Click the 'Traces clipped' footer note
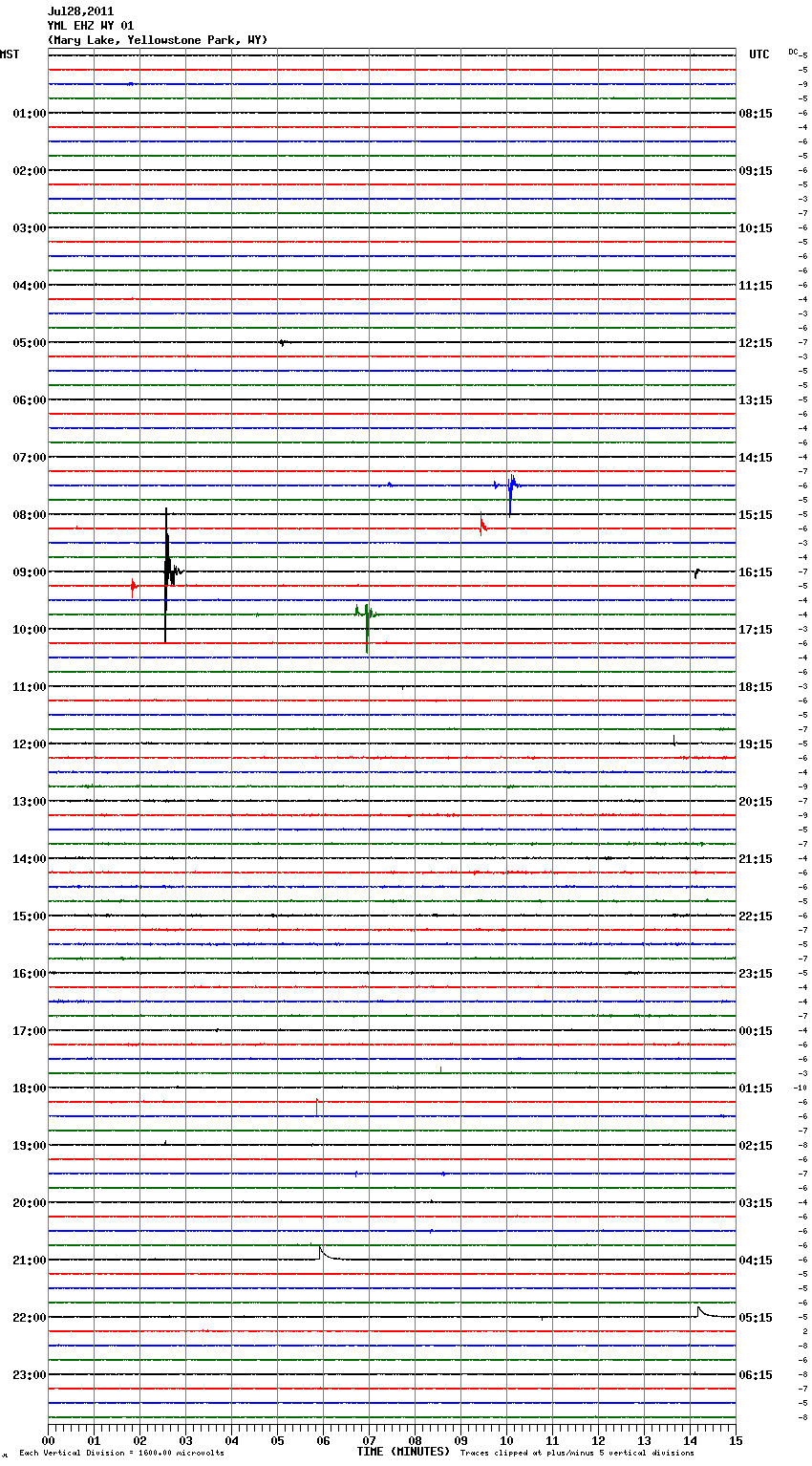Screen dimensions: 812x1466 (x=577, y=1454)
